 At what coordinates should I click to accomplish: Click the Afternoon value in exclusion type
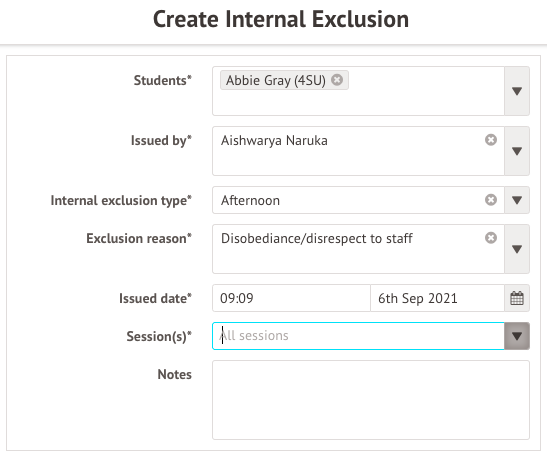250,201
